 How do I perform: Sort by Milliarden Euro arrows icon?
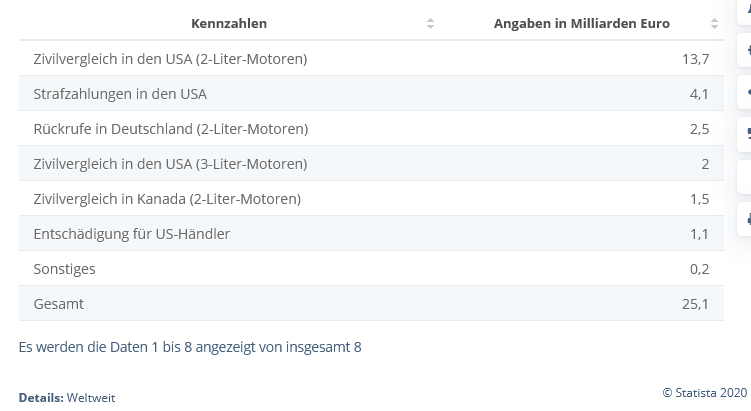click(x=714, y=23)
